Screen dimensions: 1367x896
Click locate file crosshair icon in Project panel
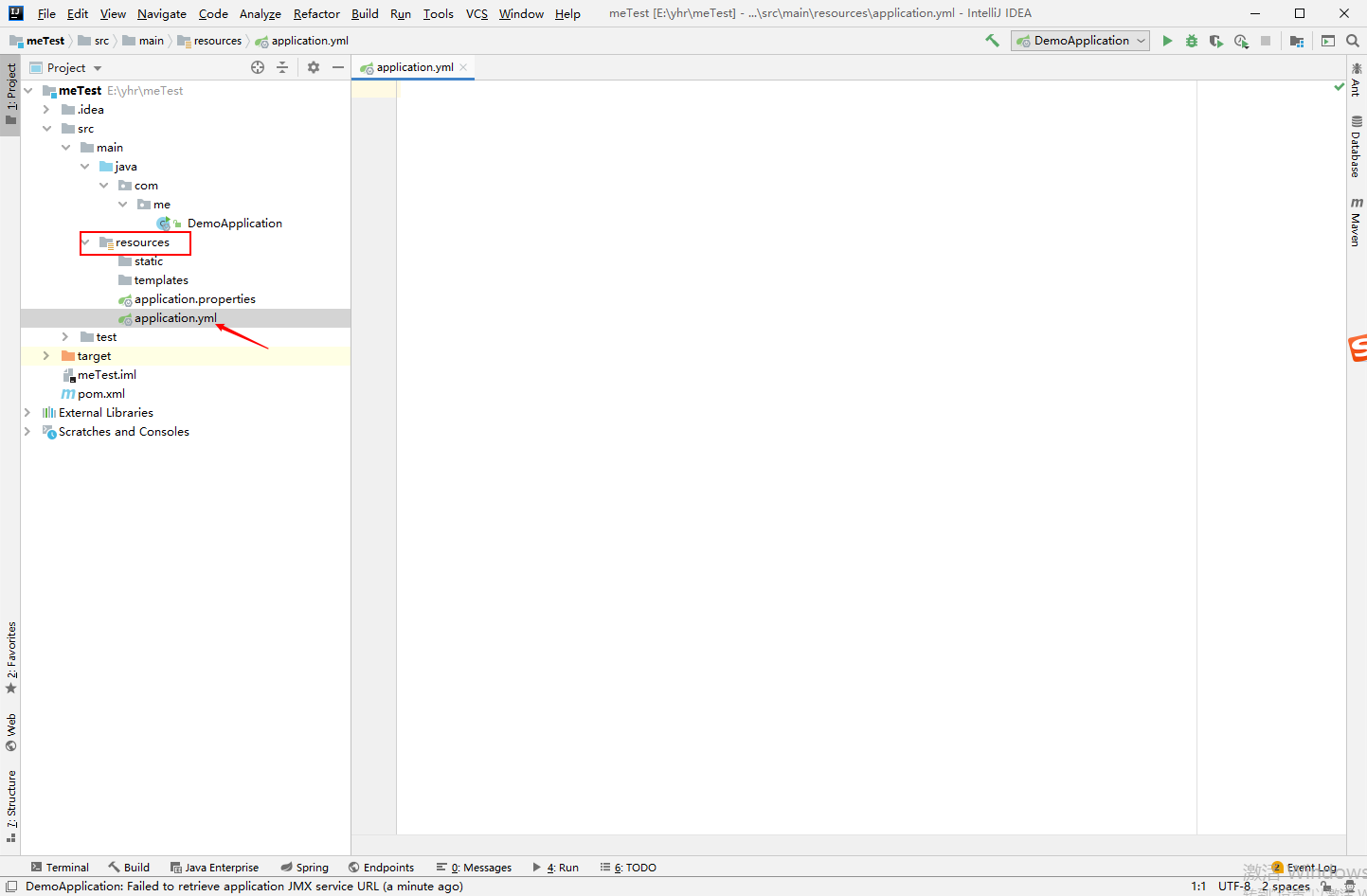pos(258,67)
